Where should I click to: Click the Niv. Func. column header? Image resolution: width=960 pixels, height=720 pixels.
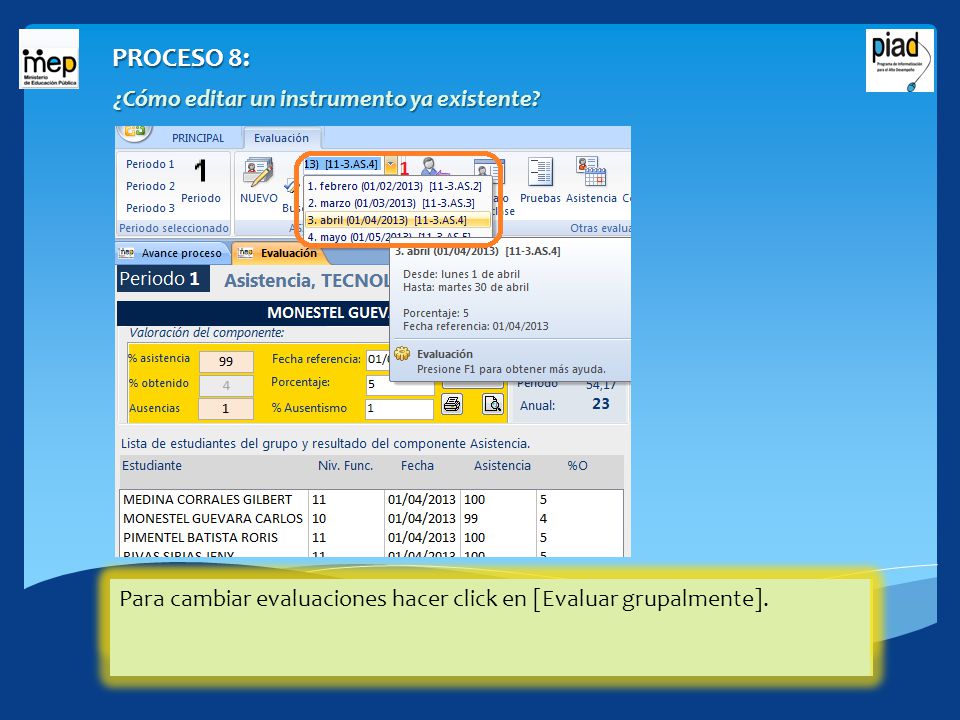pyautogui.click(x=345, y=465)
